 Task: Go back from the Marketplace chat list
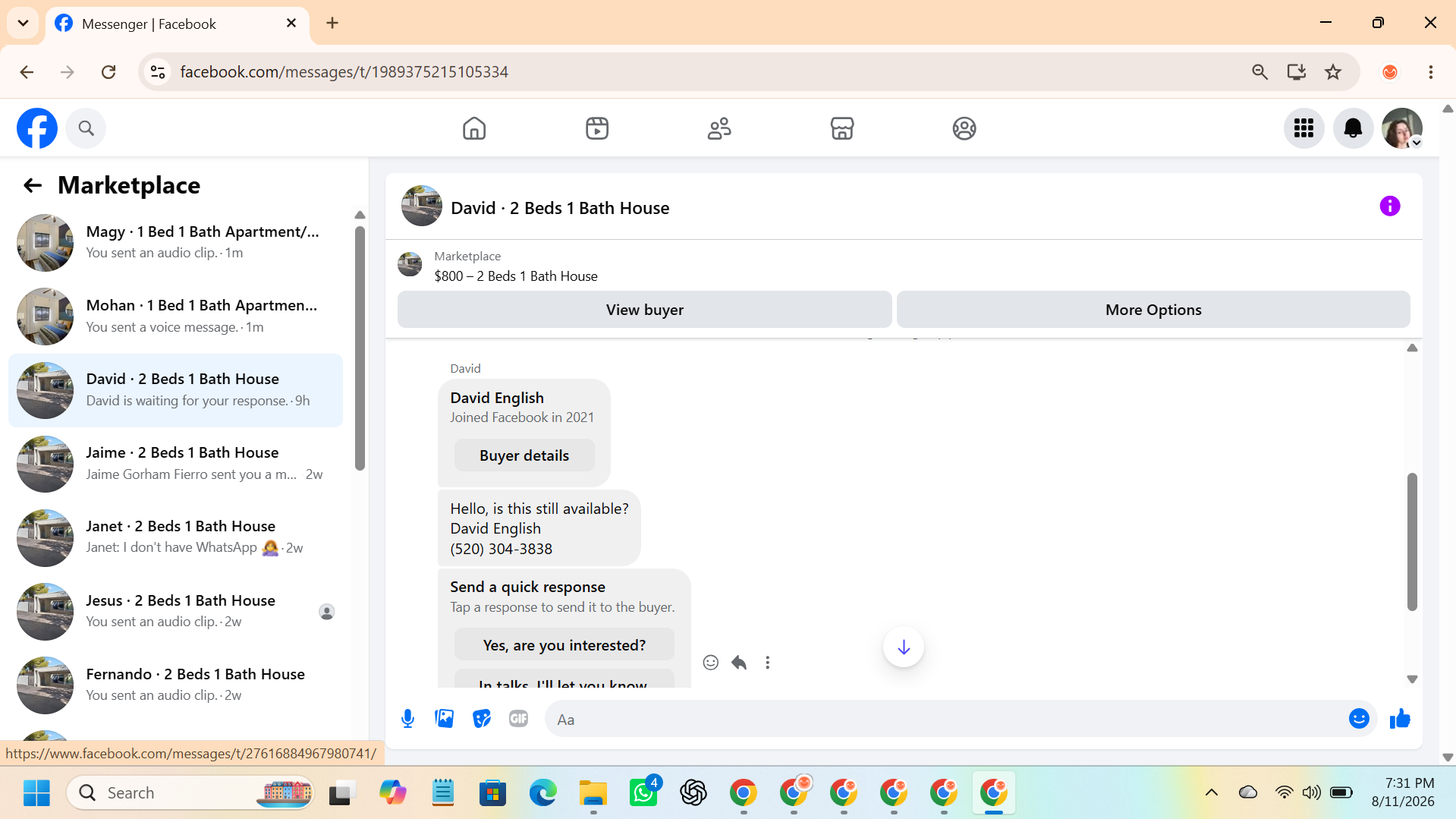click(x=32, y=185)
